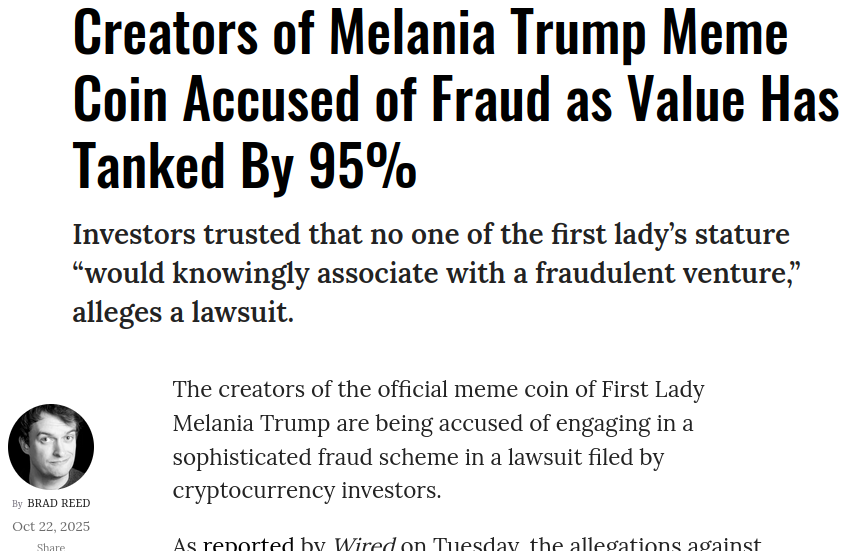The width and height of the screenshot is (845, 551).
Task: Click "95%" in the headline
Action: click(x=362, y=166)
